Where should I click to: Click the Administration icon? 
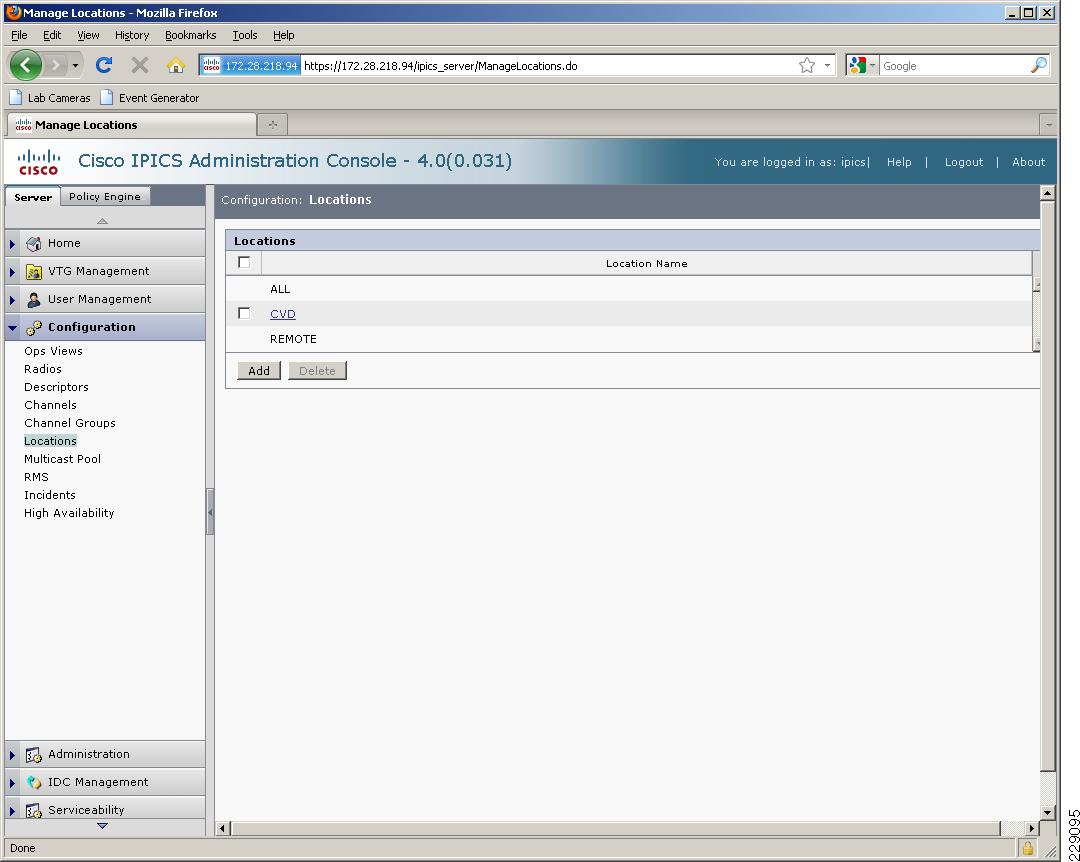pos(33,755)
